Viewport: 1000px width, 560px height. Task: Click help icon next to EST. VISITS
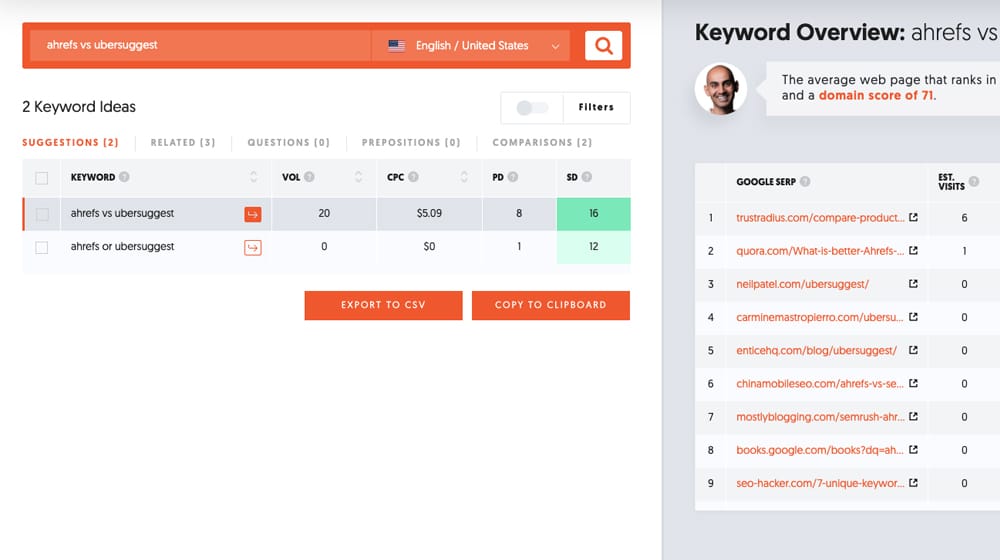974,181
